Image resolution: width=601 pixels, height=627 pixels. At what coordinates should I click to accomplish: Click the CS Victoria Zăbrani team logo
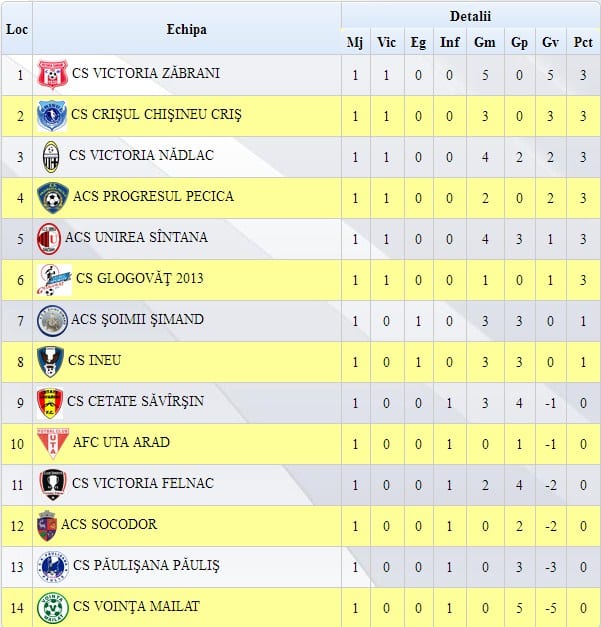click(51, 75)
